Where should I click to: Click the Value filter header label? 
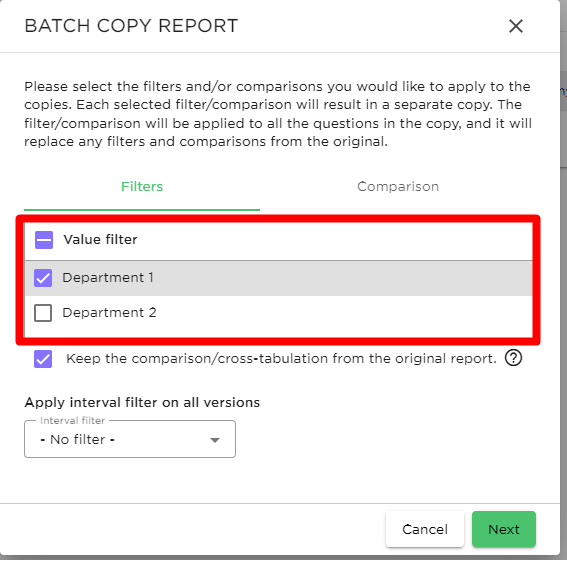tap(100, 239)
